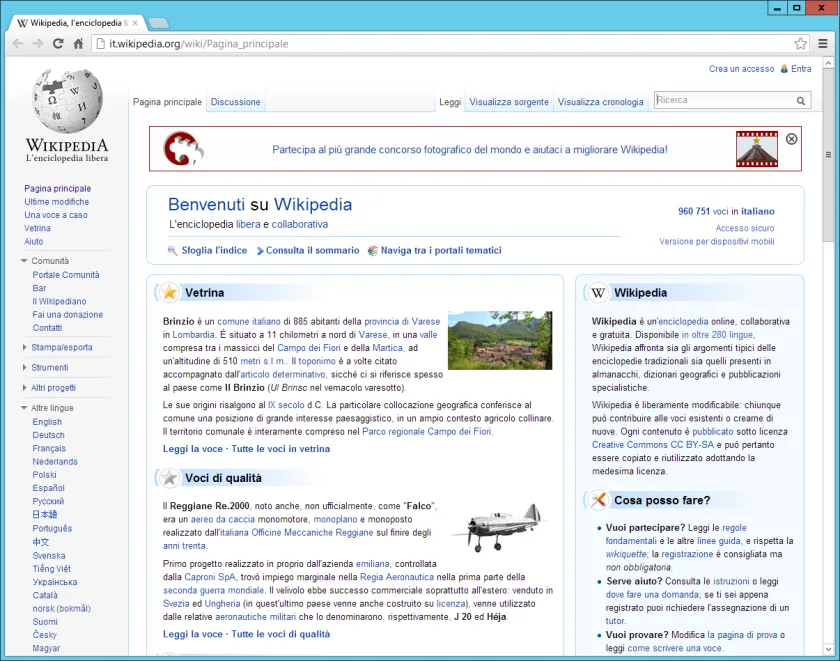The height and width of the screenshot is (661, 840).
Task: Click the 960 751 article count link
Action: click(x=694, y=212)
